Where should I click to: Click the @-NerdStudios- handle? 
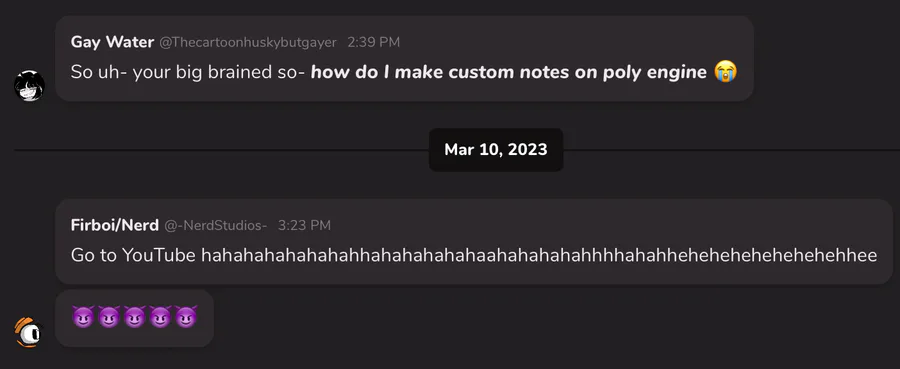pos(216,226)
